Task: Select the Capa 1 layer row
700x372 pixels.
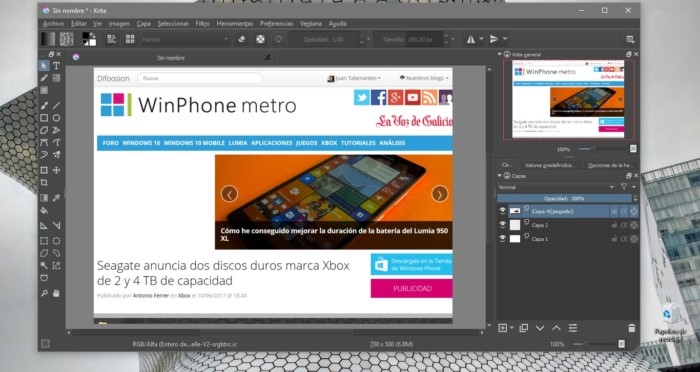Action: [567, 238]
